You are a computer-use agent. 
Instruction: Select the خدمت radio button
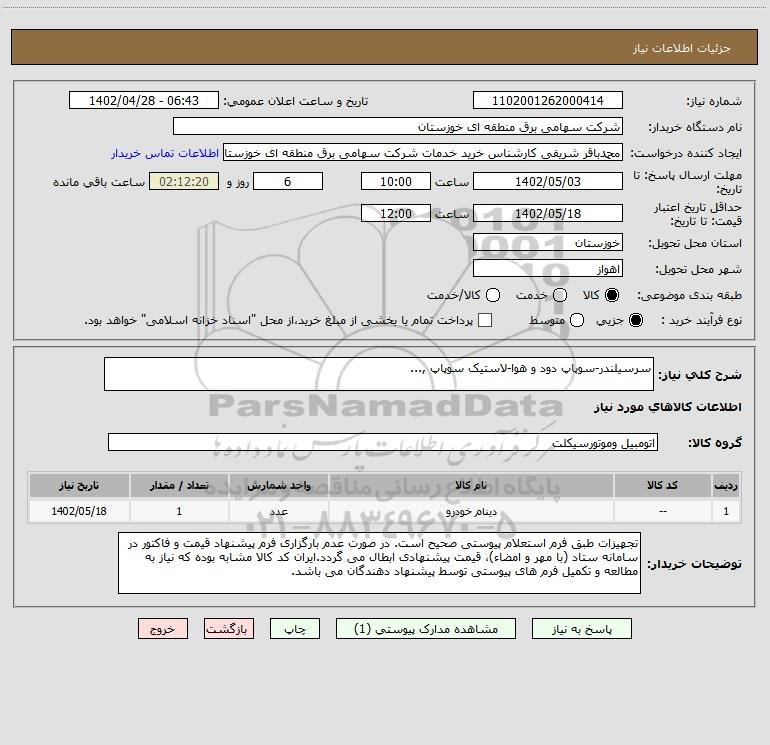click(x=560, y=295)
